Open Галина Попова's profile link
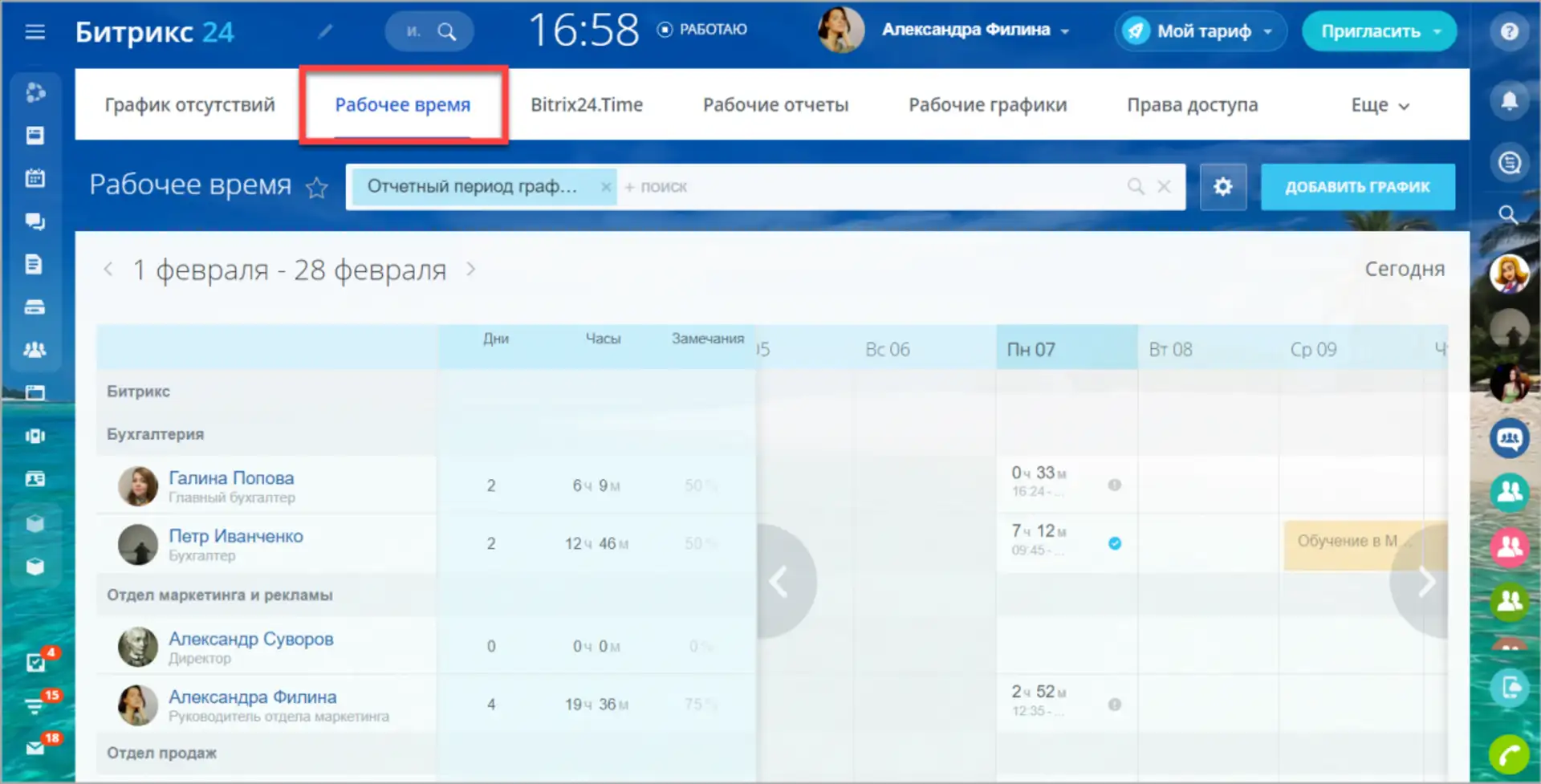This screenshot has width=1541, height=784. point(231,477)
